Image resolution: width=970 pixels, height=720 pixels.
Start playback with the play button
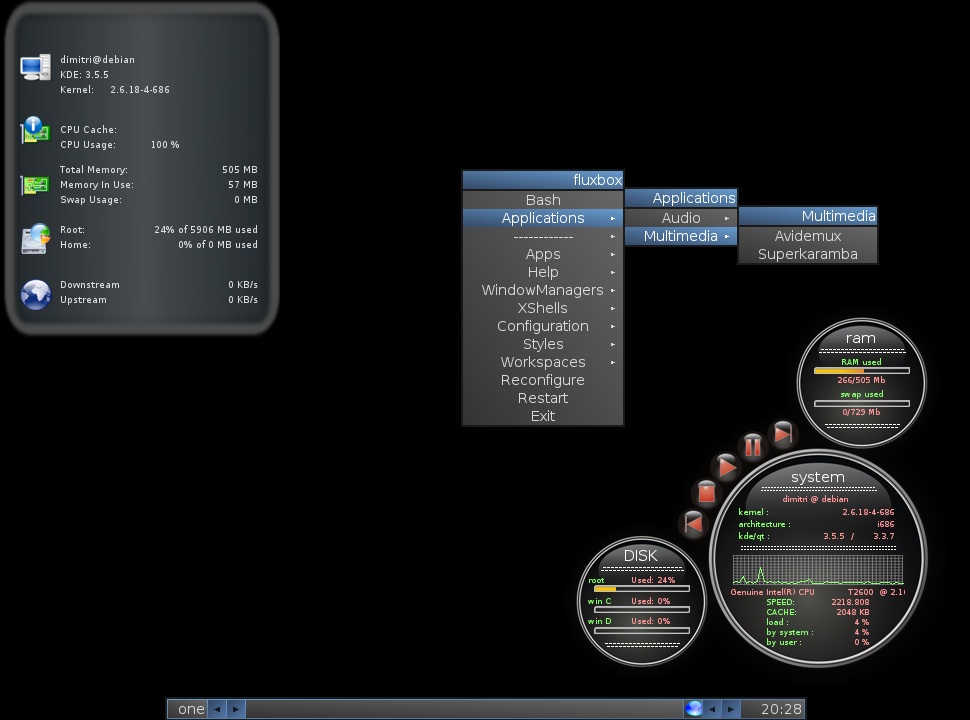click(x=726, y=466)
